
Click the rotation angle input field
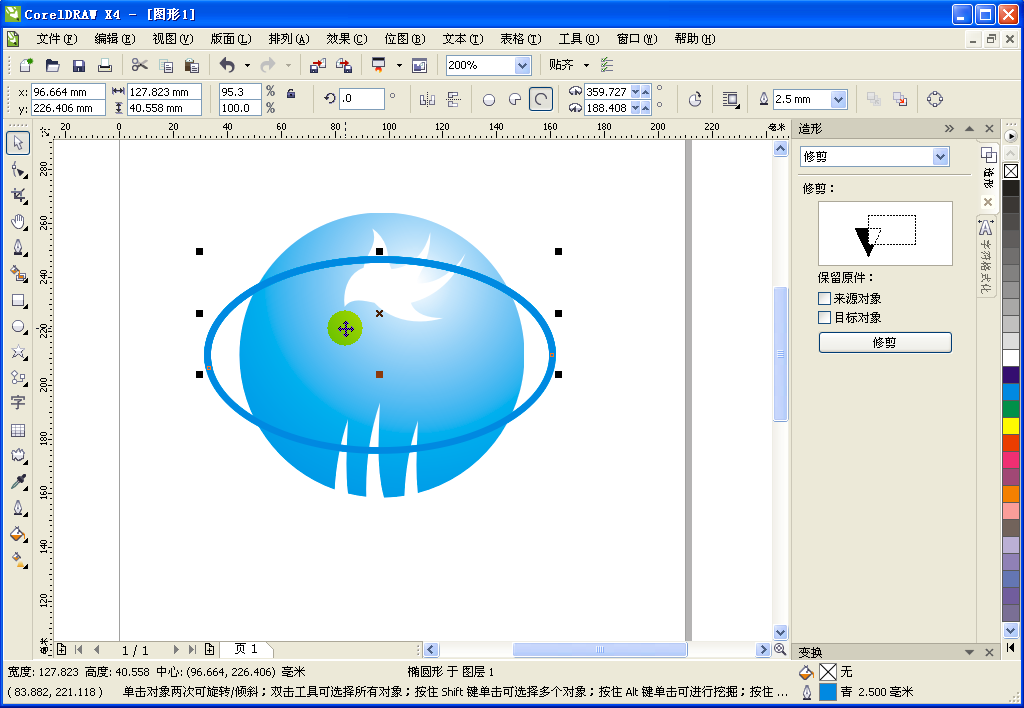pyautogui.click(x=361, y=99)
